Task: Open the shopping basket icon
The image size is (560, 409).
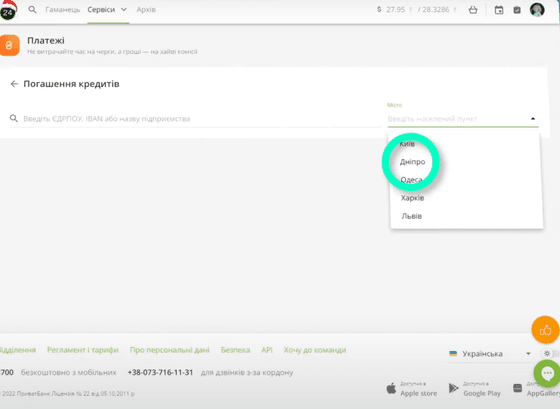Action: 473,10
